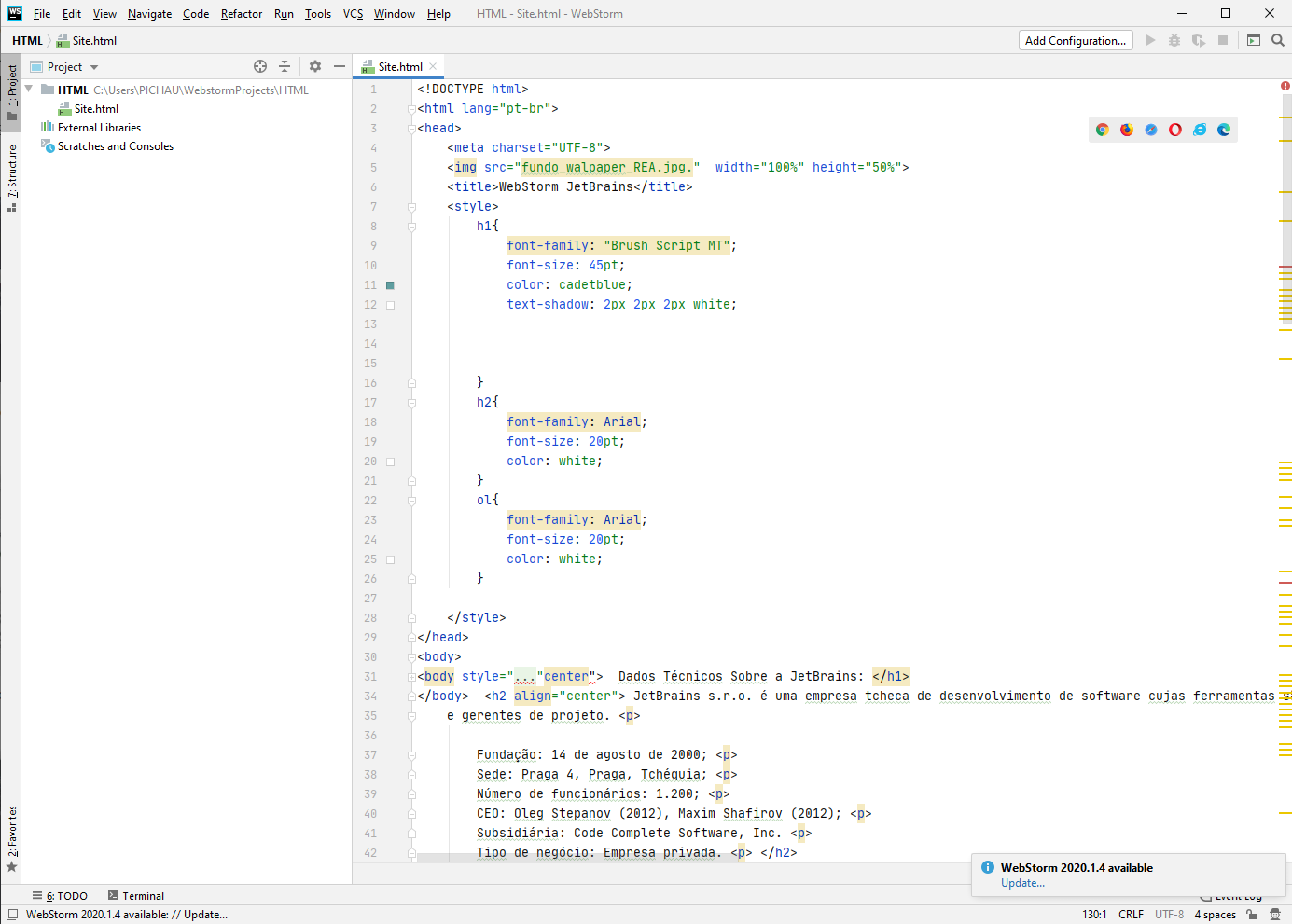Click Collapse All icon in Project panel

point(285,66)
